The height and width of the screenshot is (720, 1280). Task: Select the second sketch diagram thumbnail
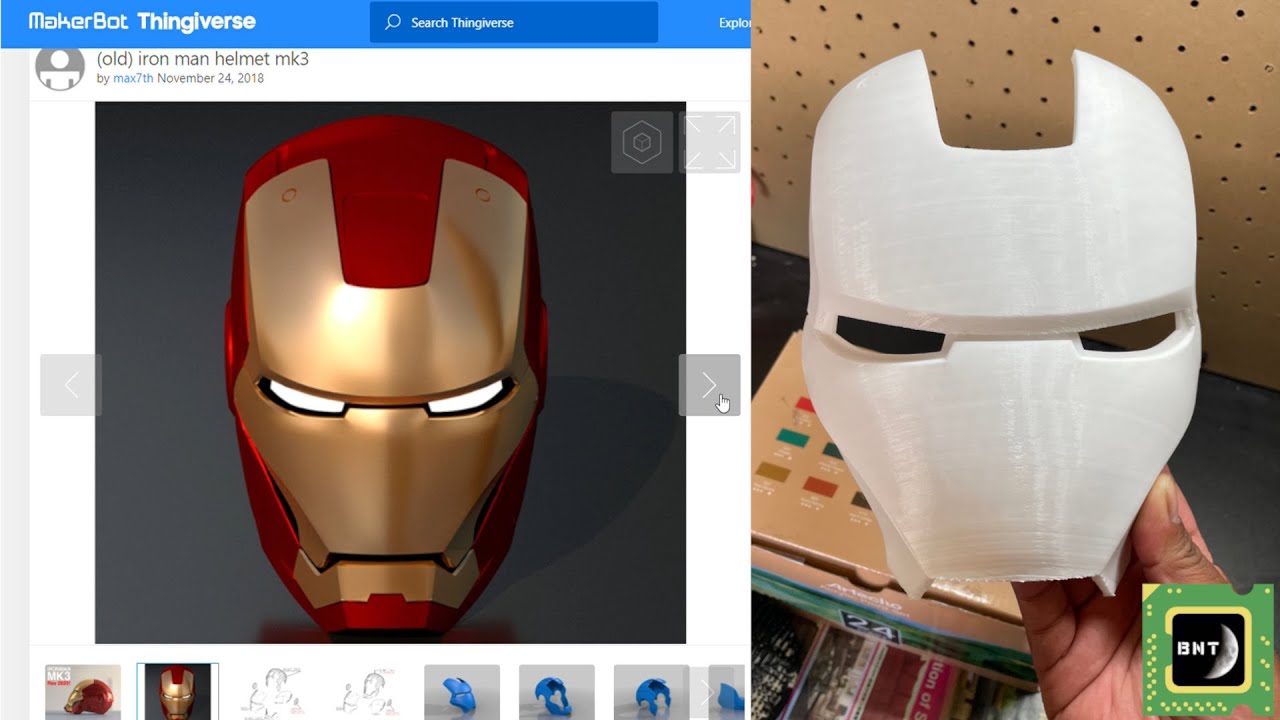coord(368,692)
